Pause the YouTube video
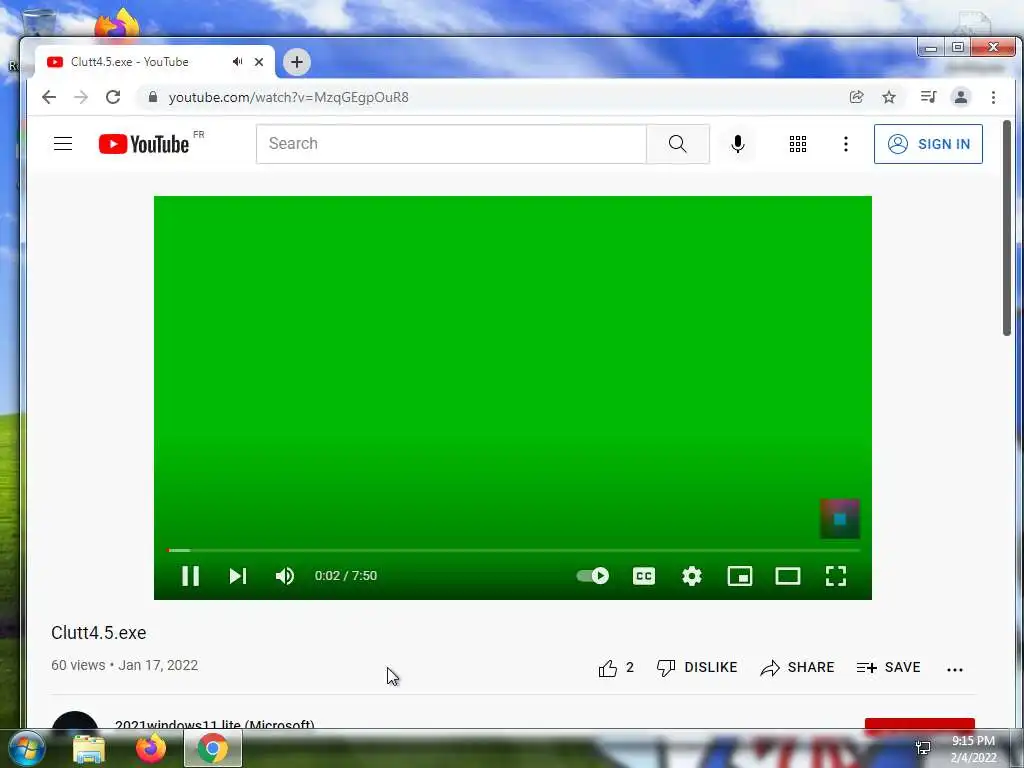 click(190, 575)
